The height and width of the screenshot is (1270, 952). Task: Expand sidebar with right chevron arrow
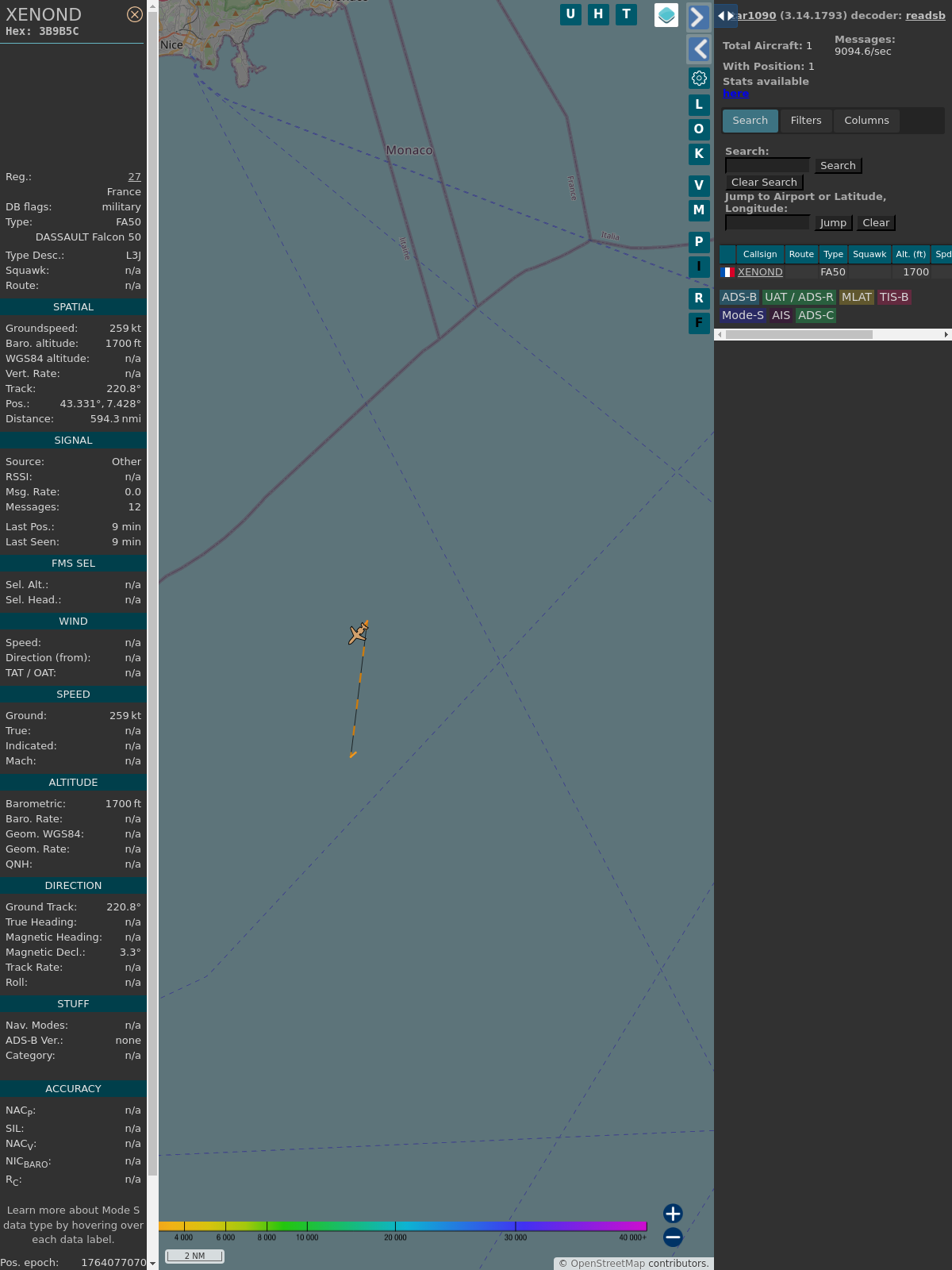click(x=698, y=17)
